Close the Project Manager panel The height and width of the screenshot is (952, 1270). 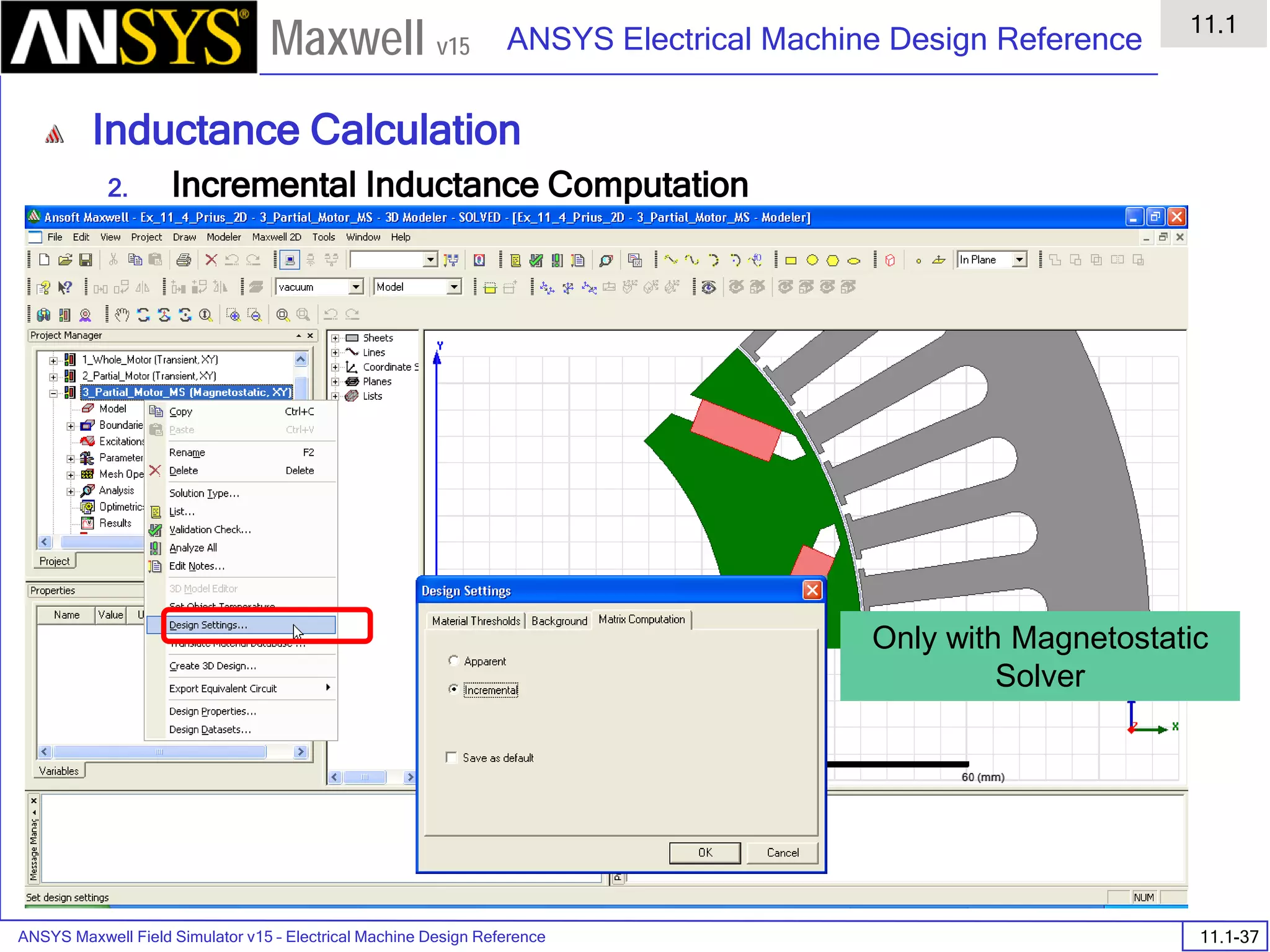[x=310, y=335]
